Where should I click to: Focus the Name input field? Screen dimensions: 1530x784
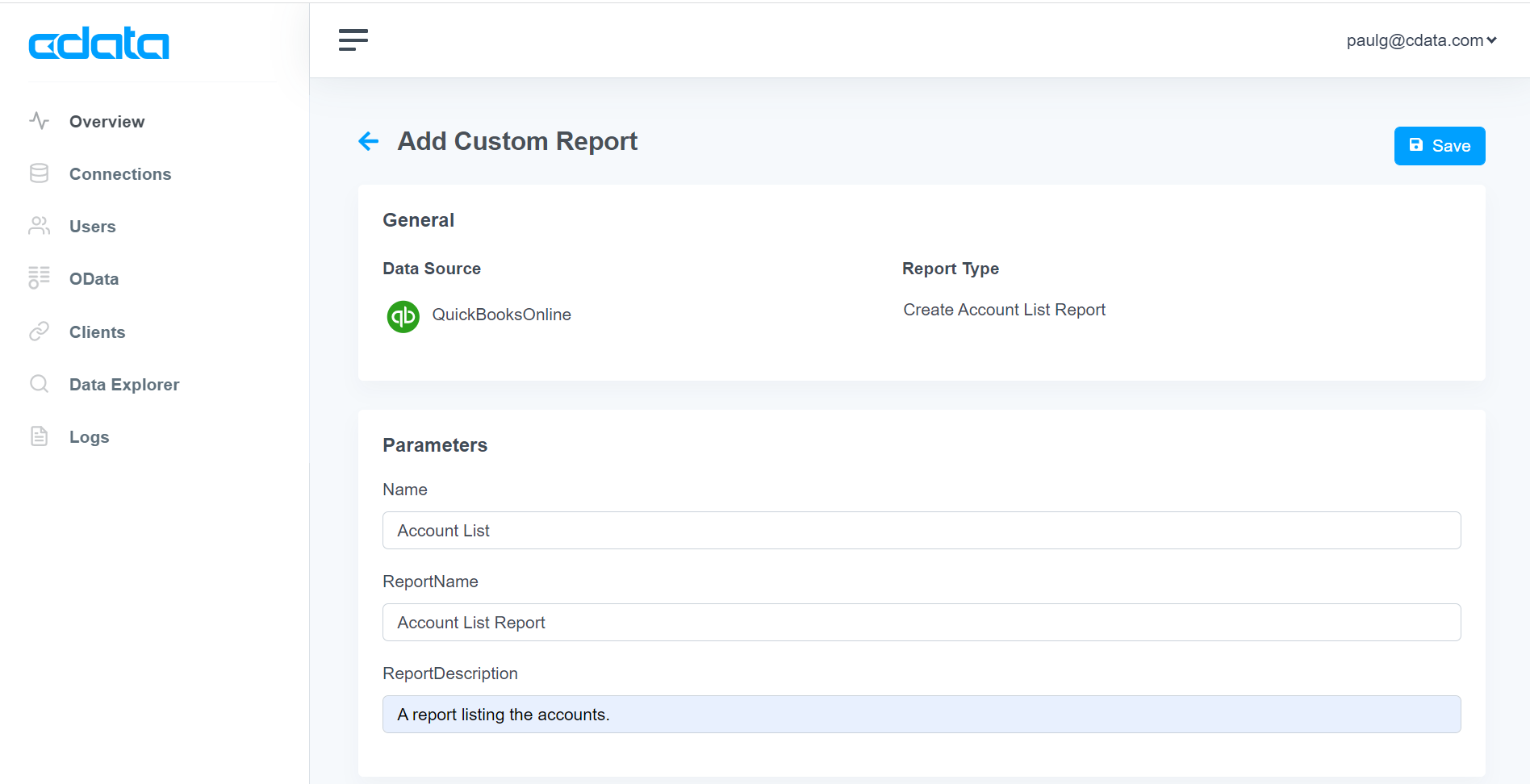pyautogui.click(x=922, y=531)
